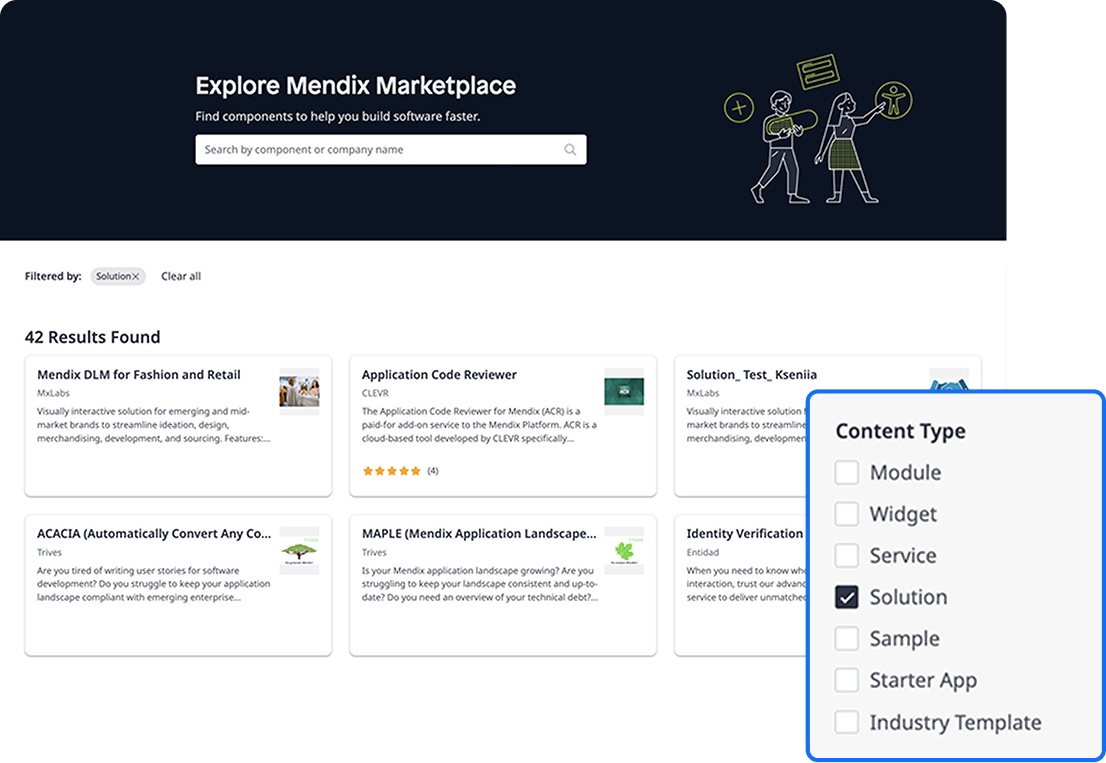Click the plus circle icon in the illustration
This screenshot has height=763, width=1106.
tap(739, 106)
